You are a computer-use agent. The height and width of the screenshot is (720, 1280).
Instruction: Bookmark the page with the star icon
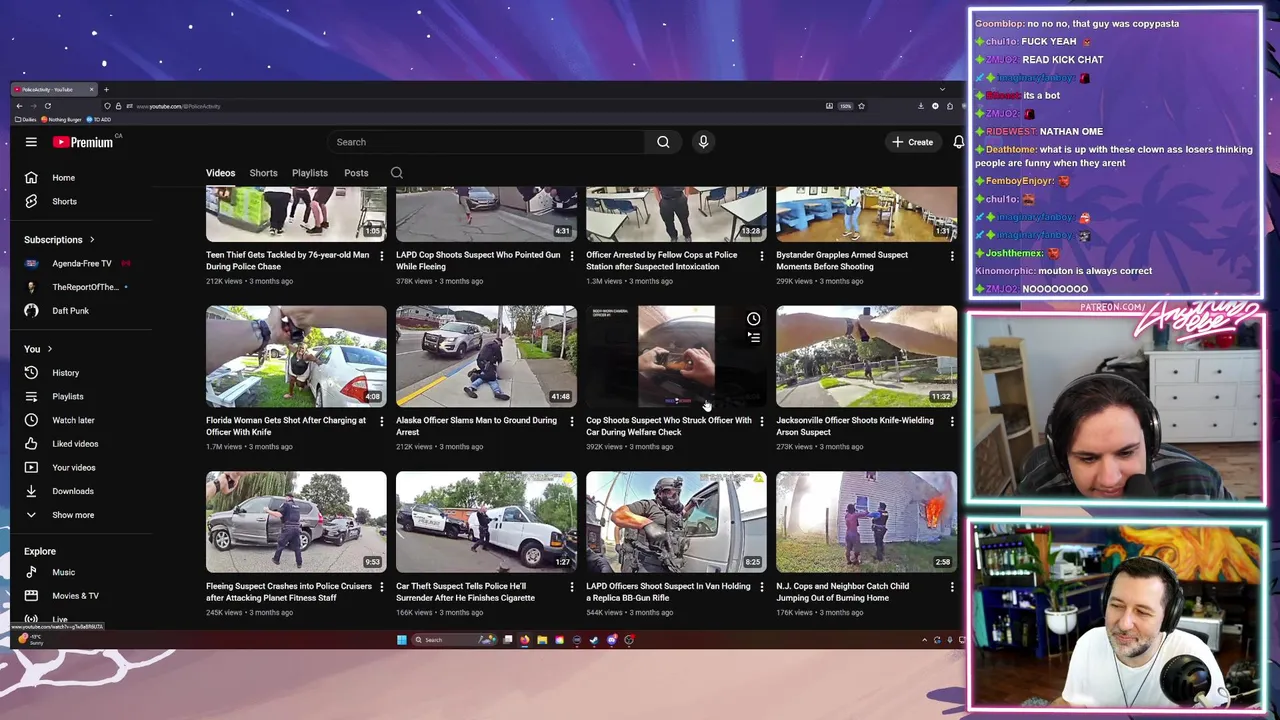click(861, 106)
